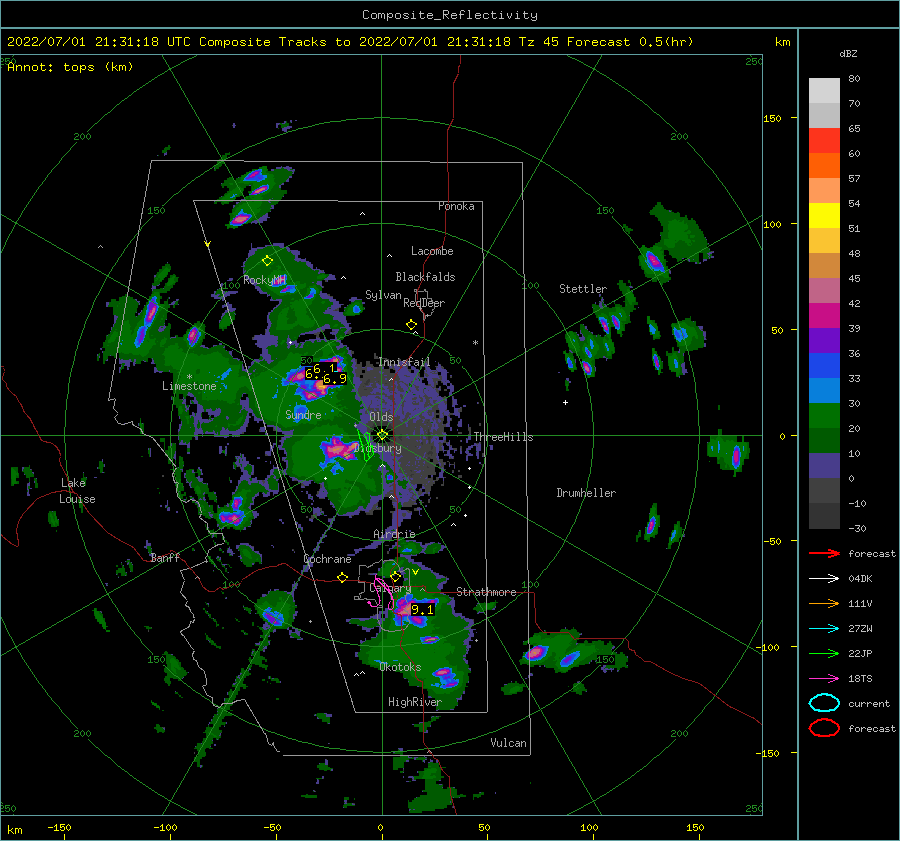The width and height of the screenshot is (900, 841).
Task: Click the cyan current ellipse legend symbol
Action: pos(824,703)
